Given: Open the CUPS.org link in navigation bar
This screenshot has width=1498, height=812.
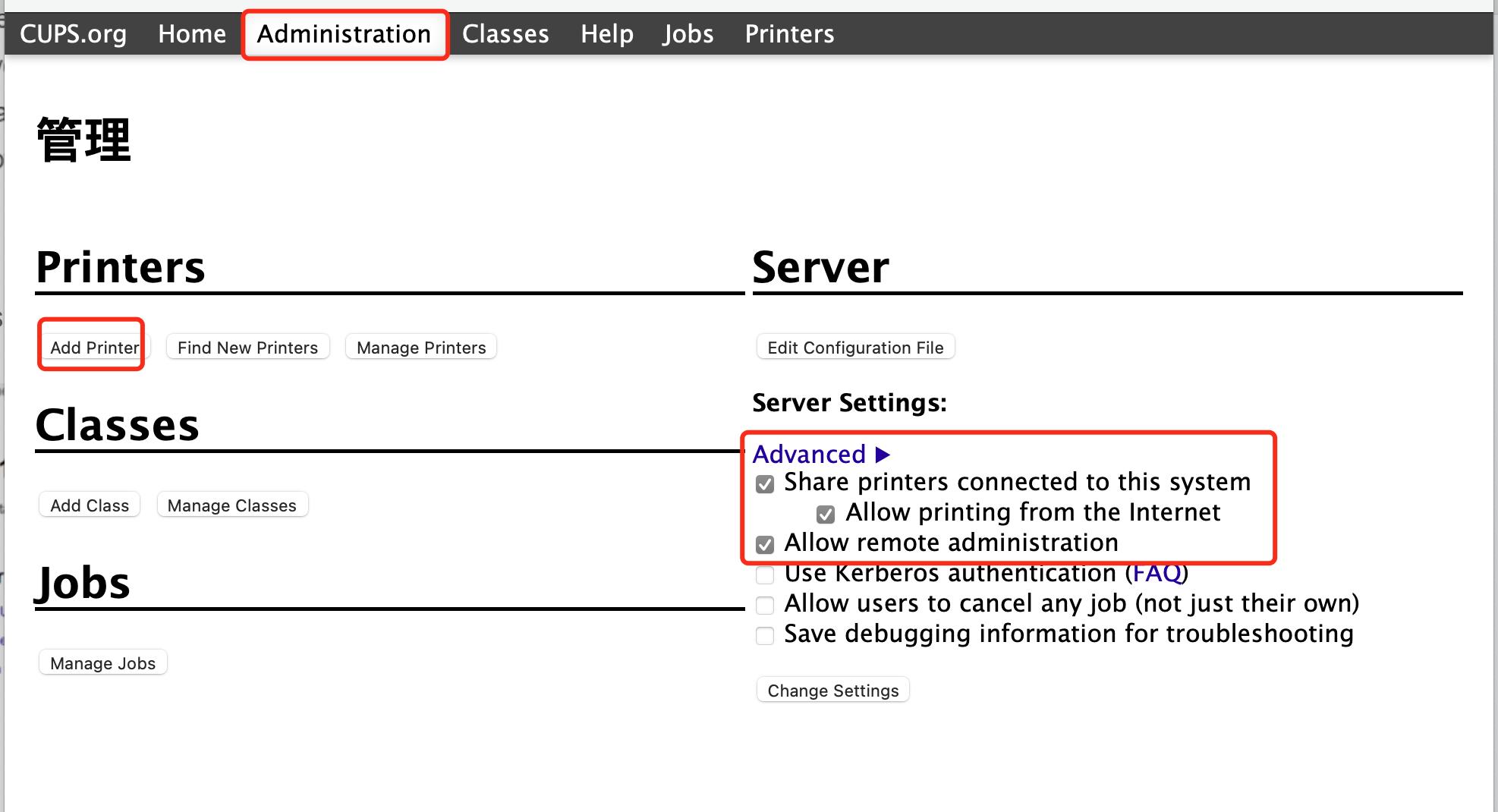Looking at the screenshot, I should click(73, 34).
